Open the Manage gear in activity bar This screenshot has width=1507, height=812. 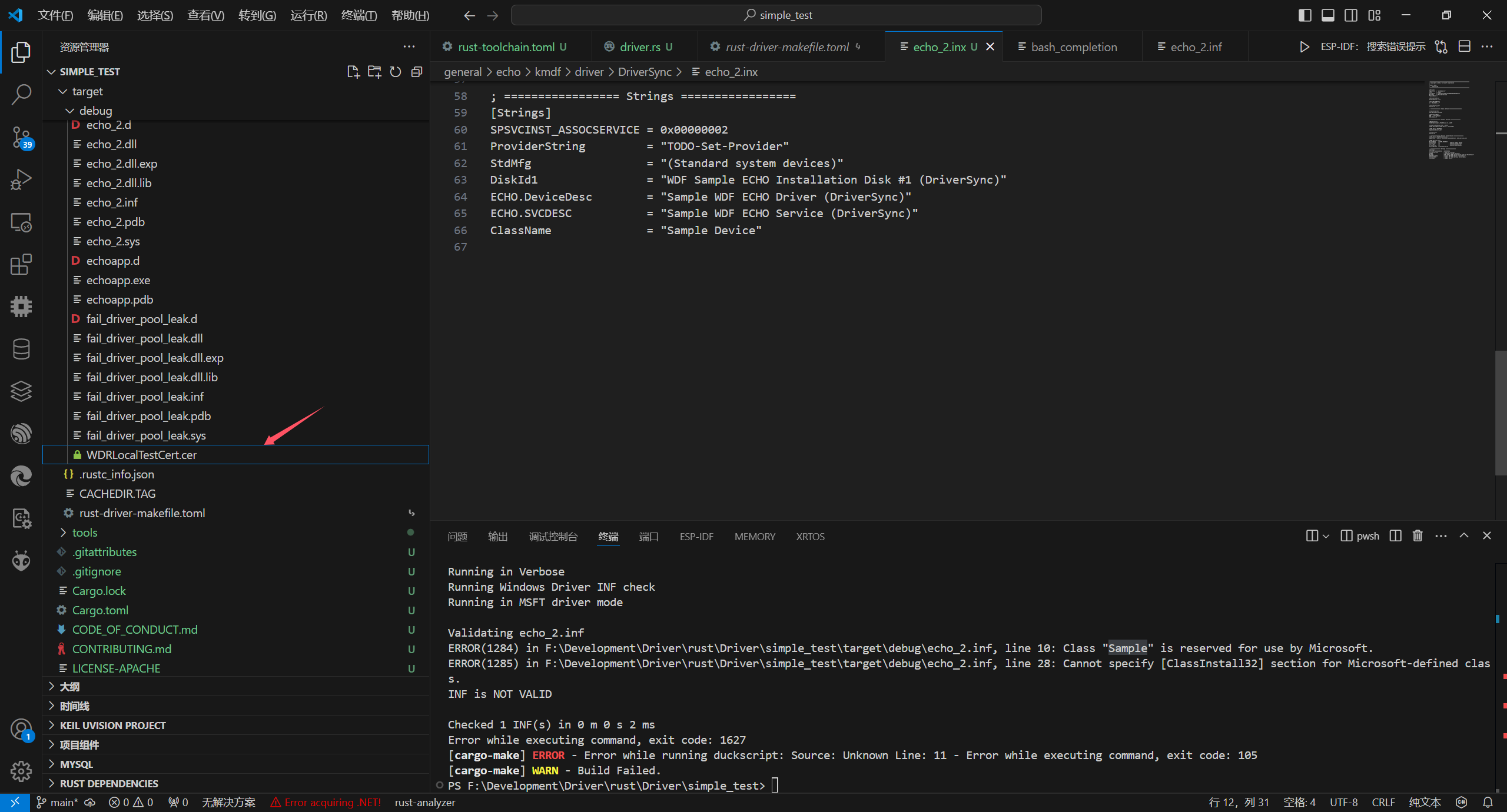click(x=21, y=771)
